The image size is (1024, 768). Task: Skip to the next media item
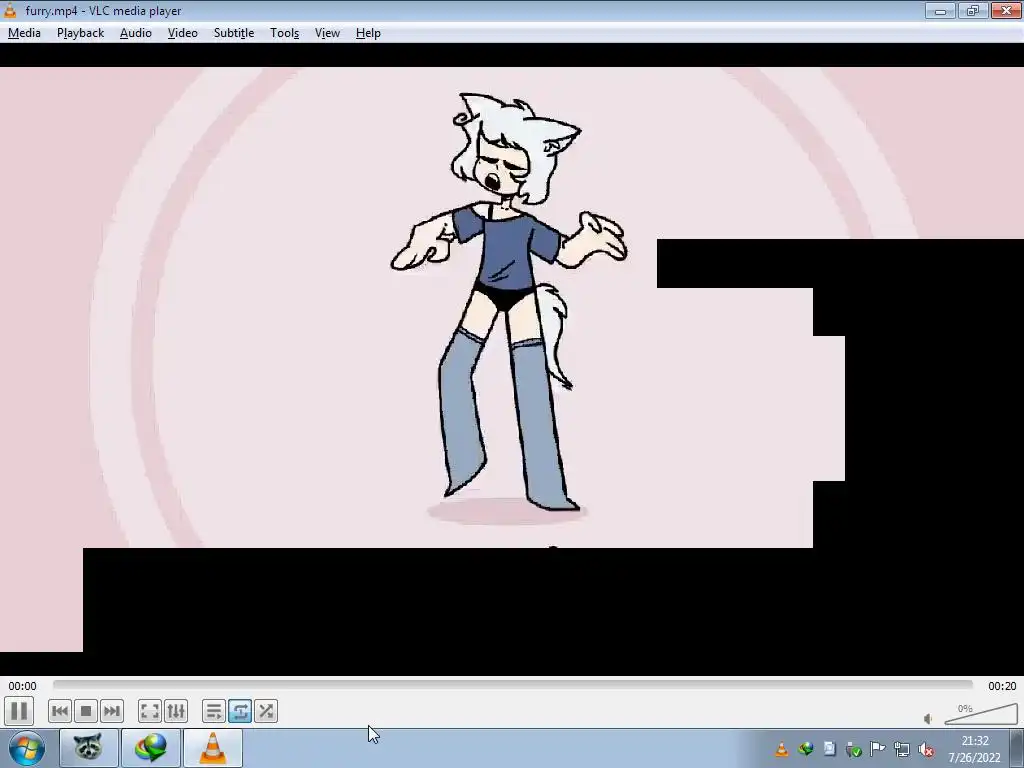click(112, 711)
